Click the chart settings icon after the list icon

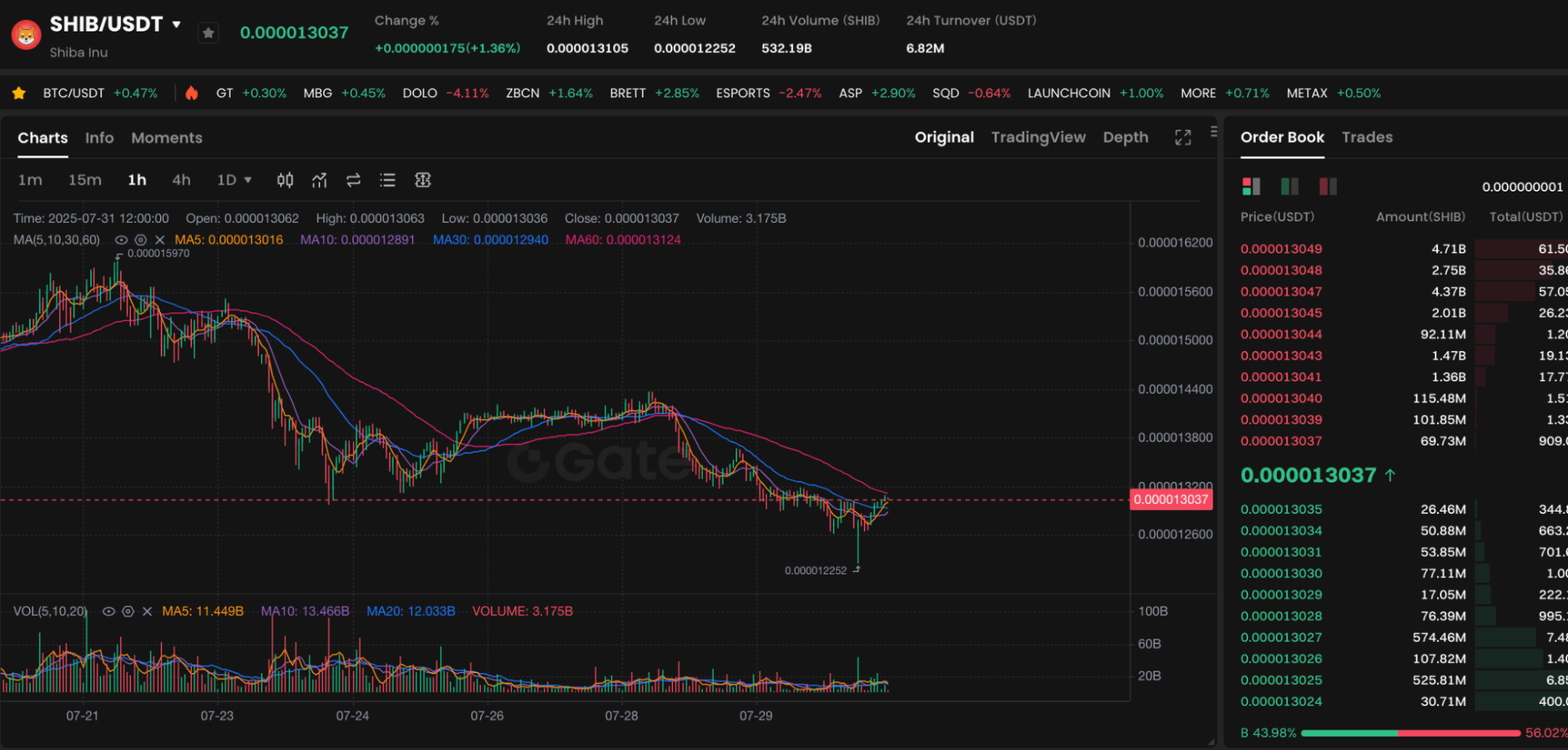423,180
